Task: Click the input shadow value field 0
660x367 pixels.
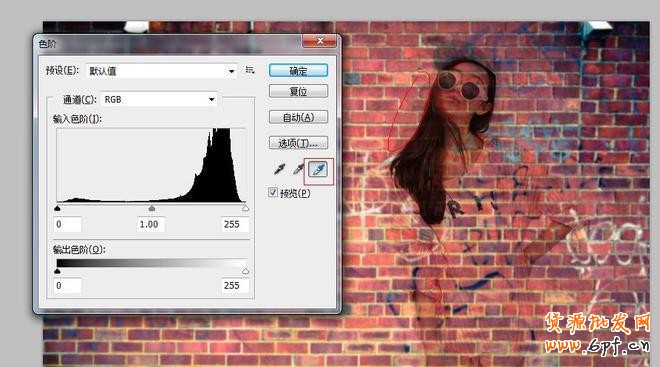Action: tap(67, 224)
